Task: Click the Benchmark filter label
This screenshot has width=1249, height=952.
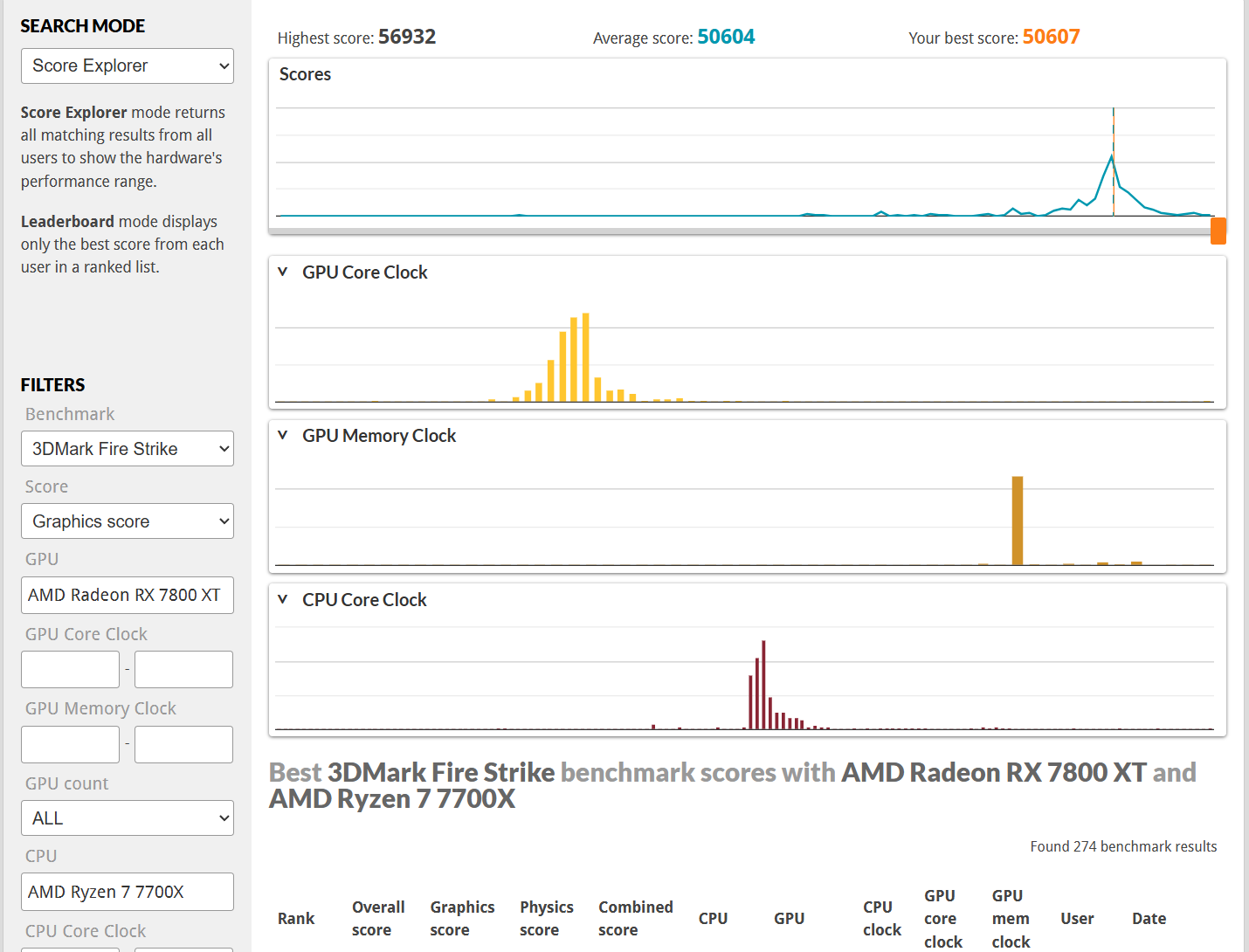Action: [x=70, y=414]
